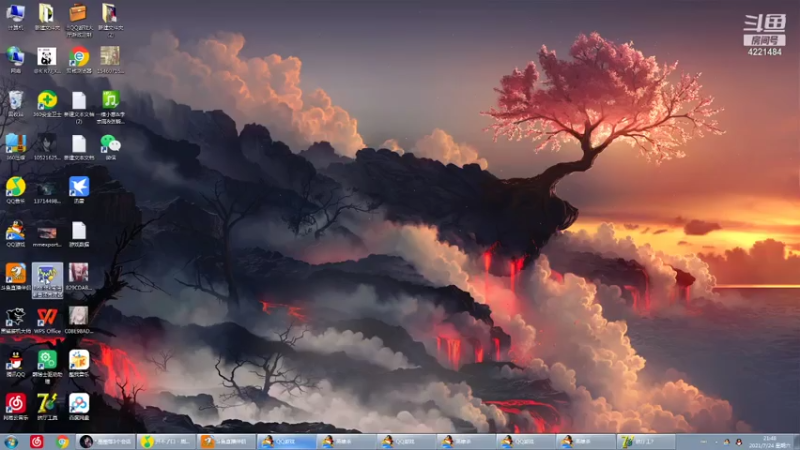Screen dimensions: 800x450
Task: Launch the WeChat desktop shortcut
Action: pyautogui.click(x=110, y=147)
